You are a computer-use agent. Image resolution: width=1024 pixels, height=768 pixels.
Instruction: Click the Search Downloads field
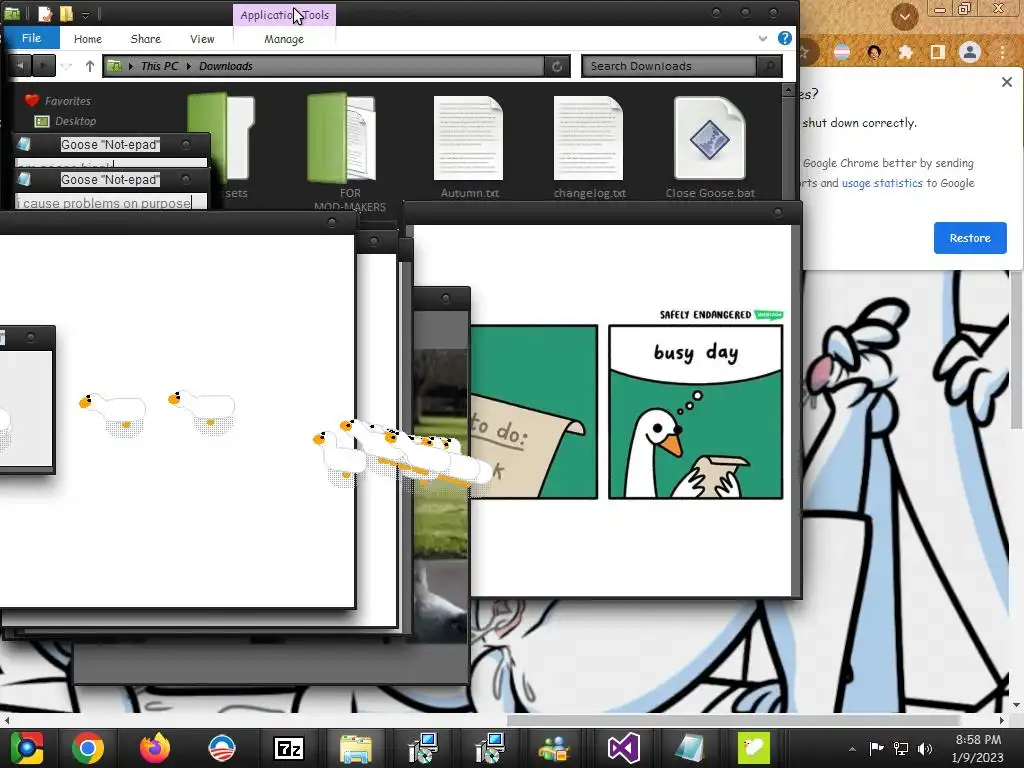669,66
